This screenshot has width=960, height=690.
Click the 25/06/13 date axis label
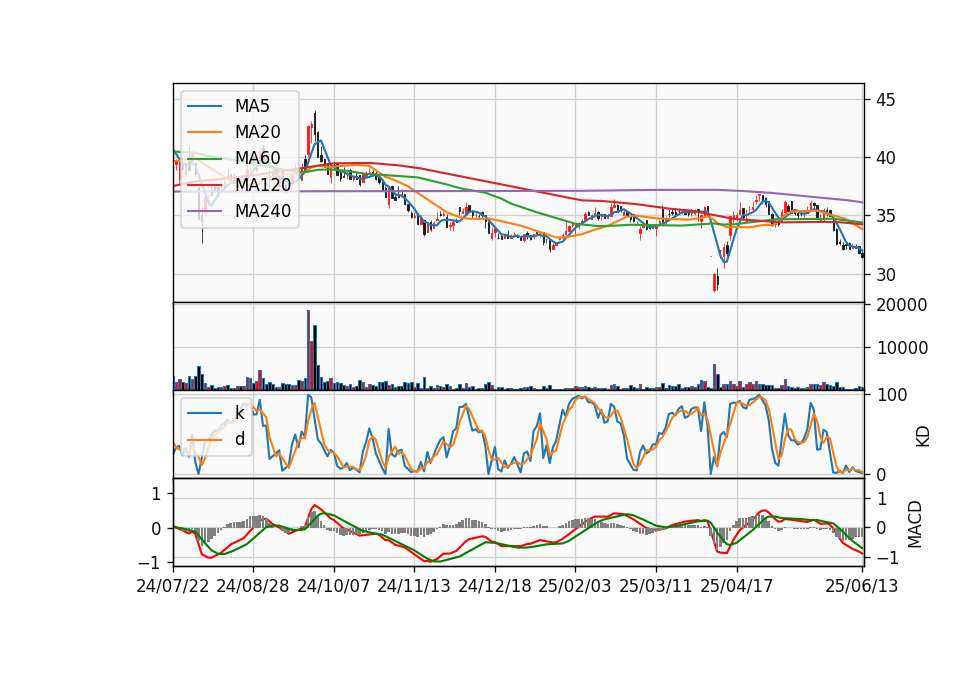coord(862,586)
